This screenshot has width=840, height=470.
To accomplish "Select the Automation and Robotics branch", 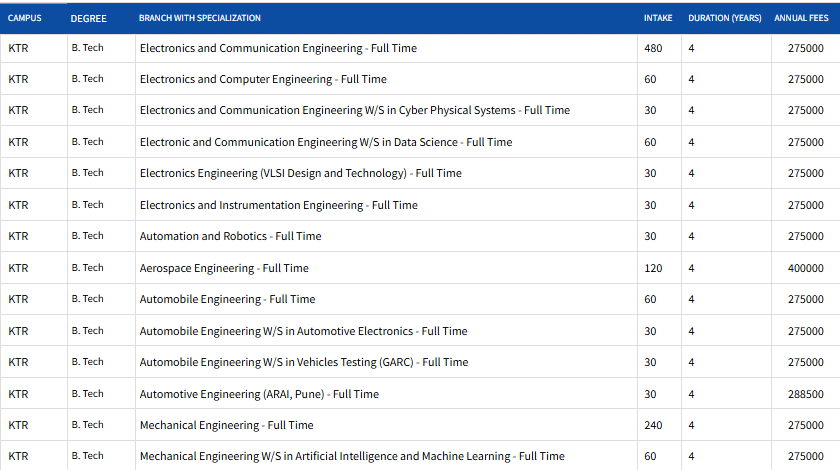I will (x=230, y=236).
